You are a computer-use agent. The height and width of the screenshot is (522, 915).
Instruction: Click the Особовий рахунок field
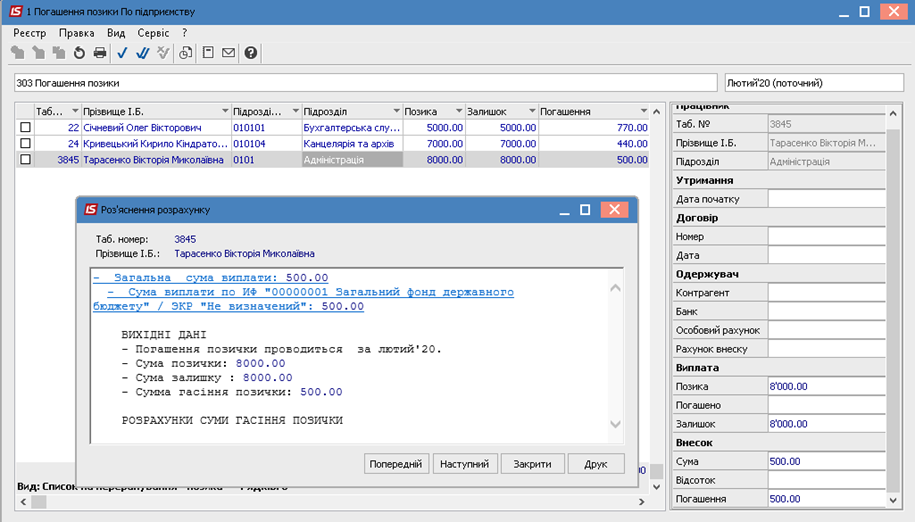click(x=827, y=330)
